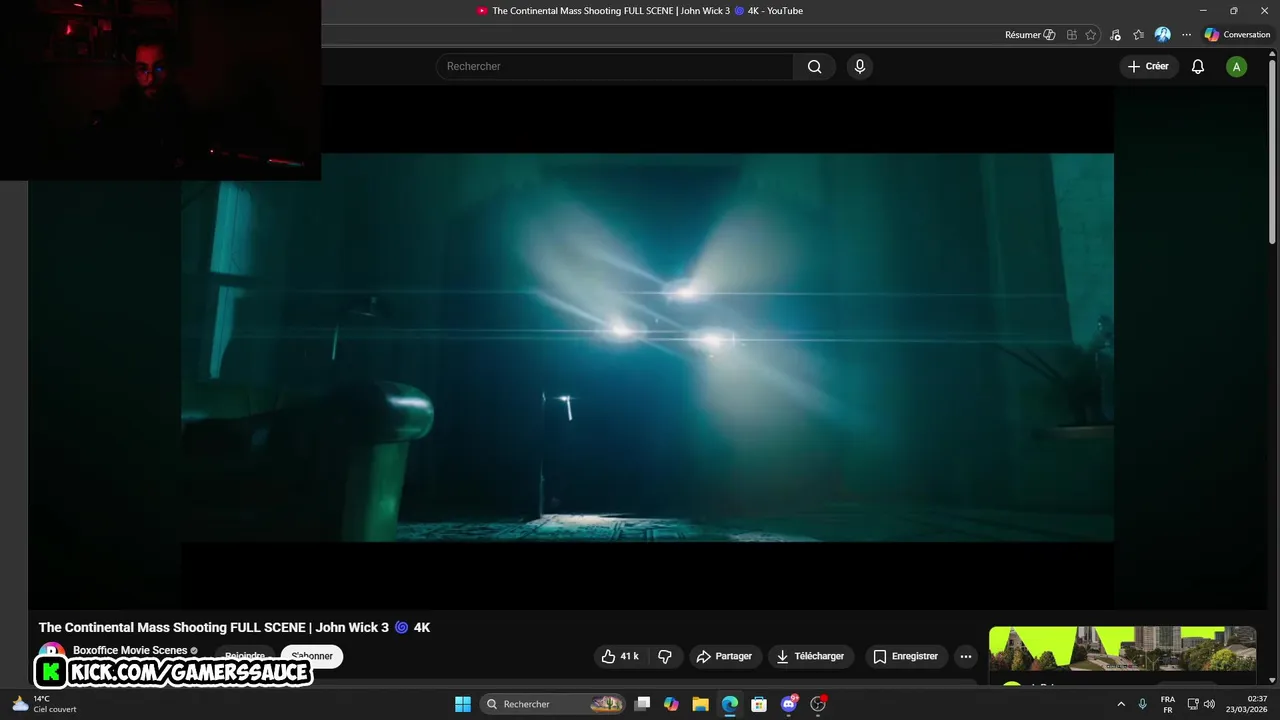The height and width of the screenshot is (720, 1280).
Task: Click the Créer button
Action: pos(1148,66)
